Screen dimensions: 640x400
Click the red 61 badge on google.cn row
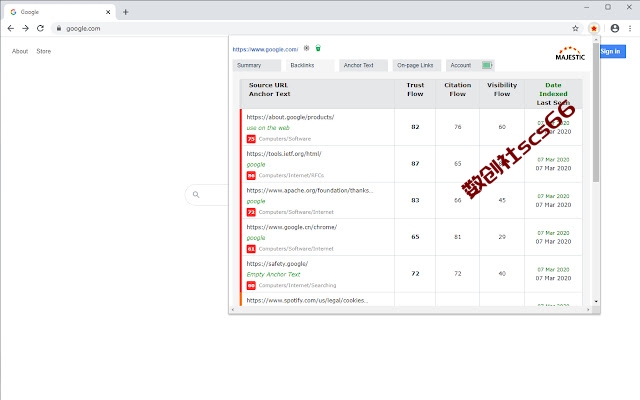click(x=251, y=249)
